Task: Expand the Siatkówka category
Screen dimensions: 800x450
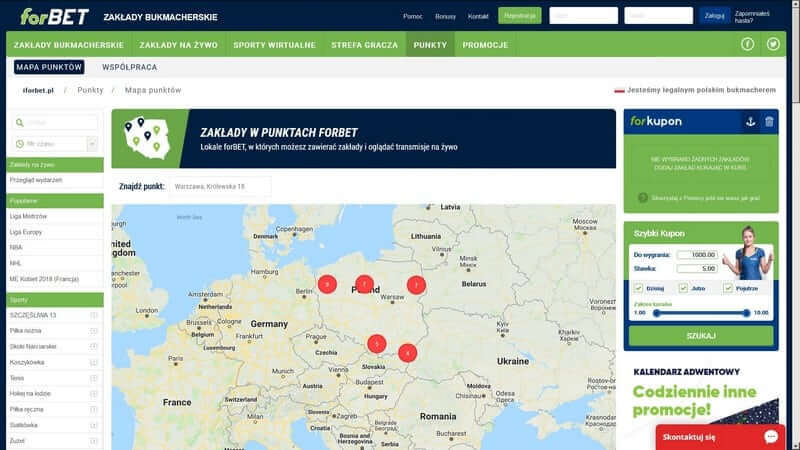Action: (x=94, y=425)
